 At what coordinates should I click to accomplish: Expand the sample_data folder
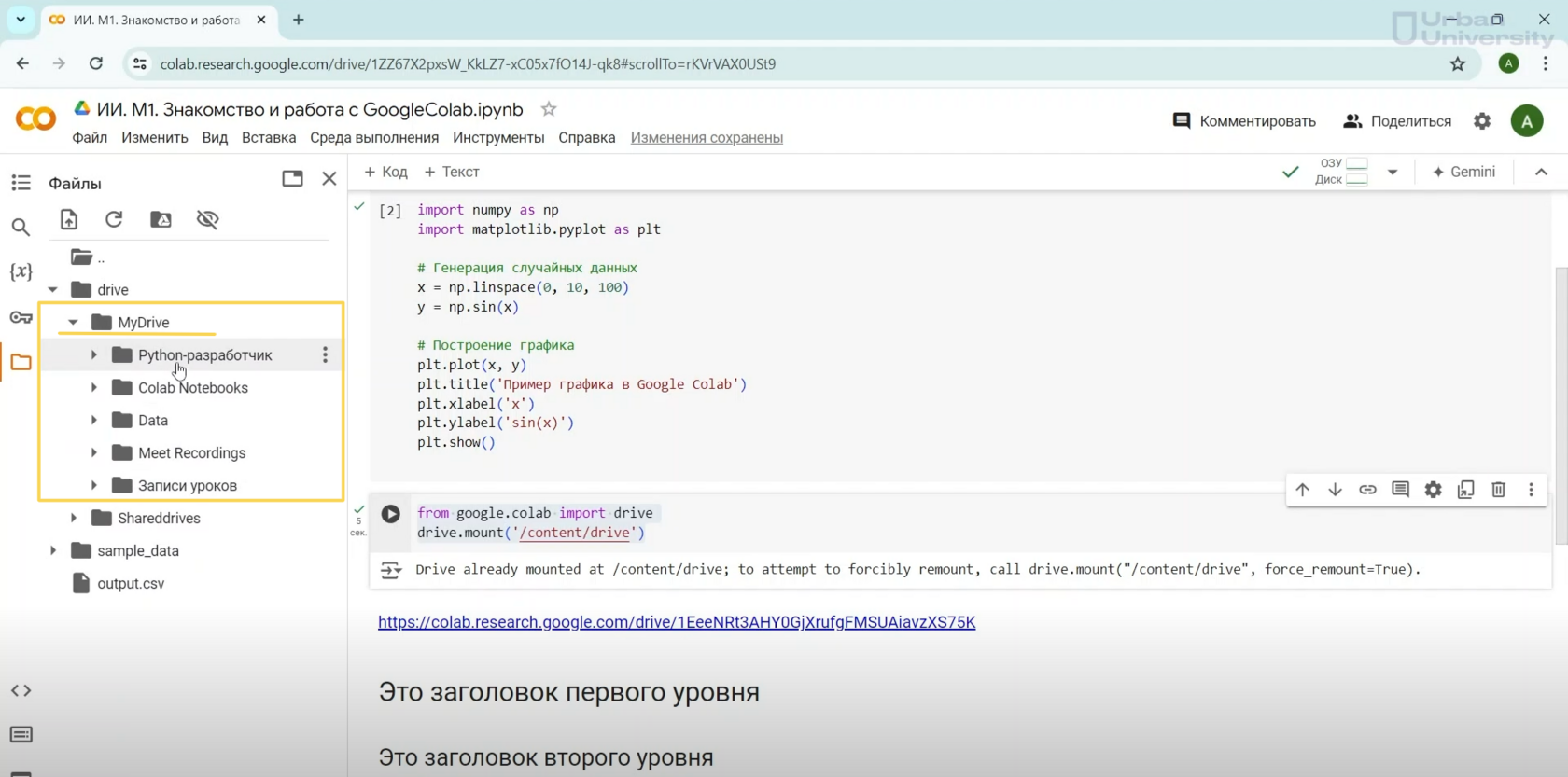53,551
